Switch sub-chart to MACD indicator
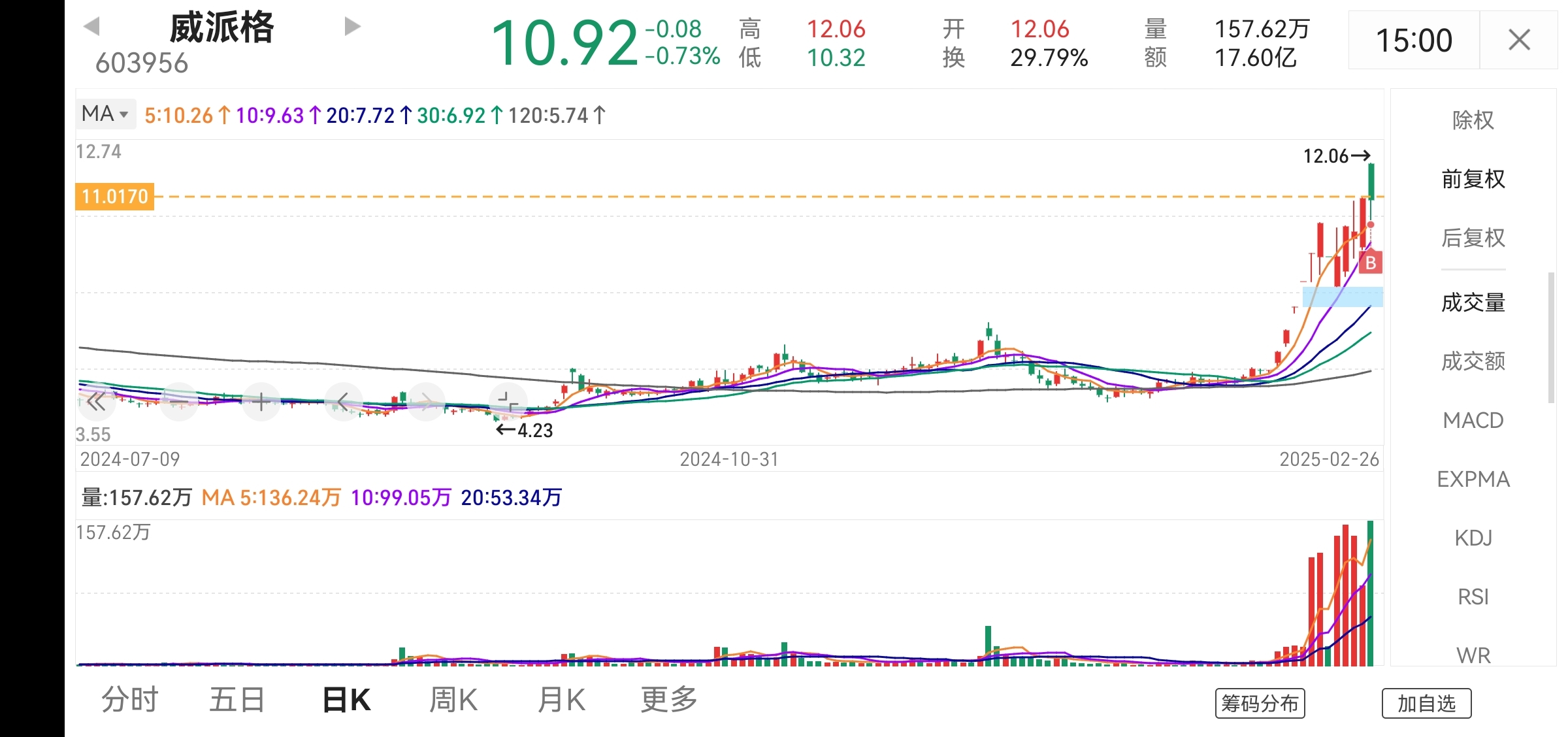The width and height of the screenshot is (1568, 737). (x=1473, y=420)
